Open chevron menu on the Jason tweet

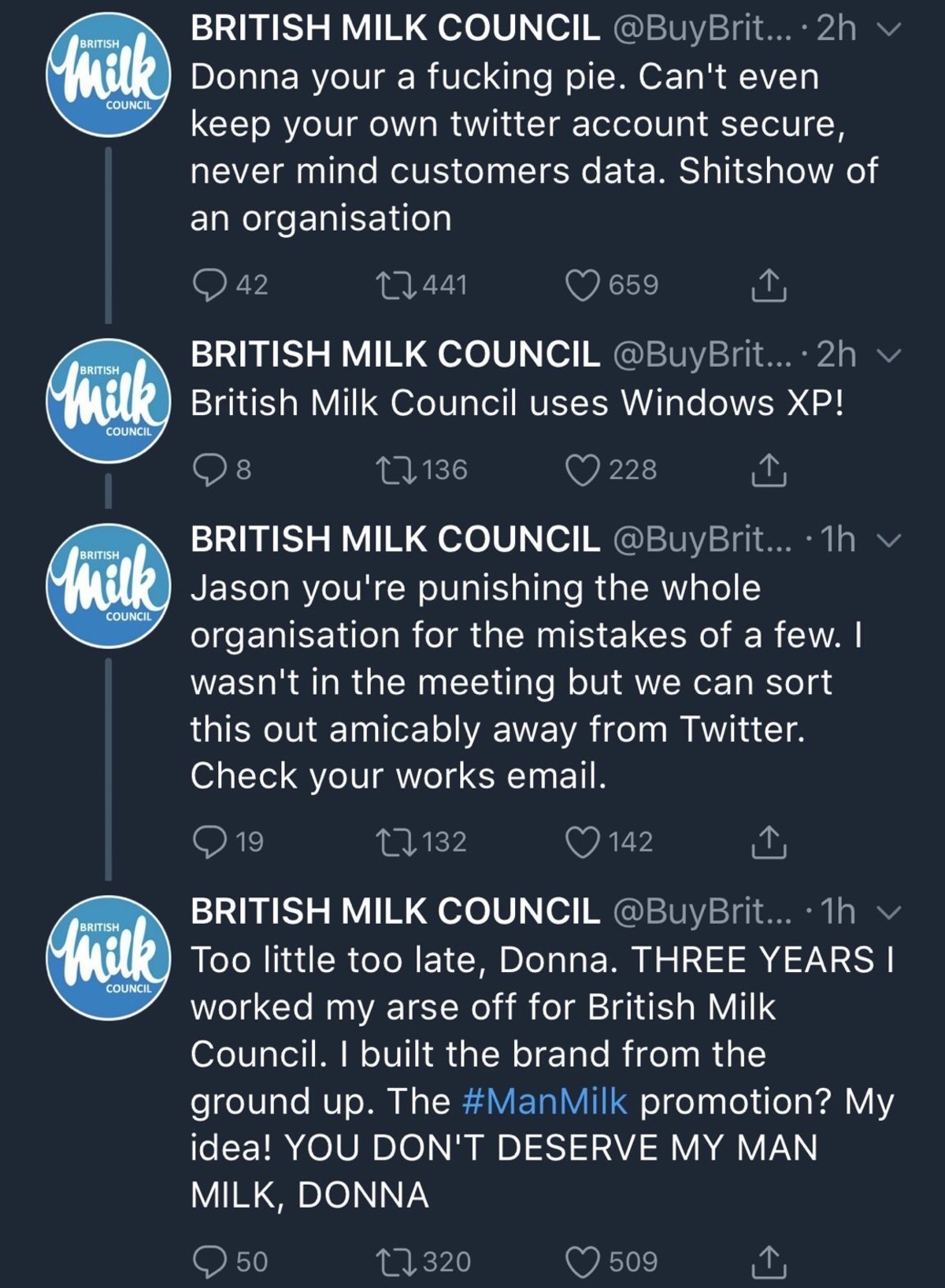pyautogui.click(x=890, y=541)
